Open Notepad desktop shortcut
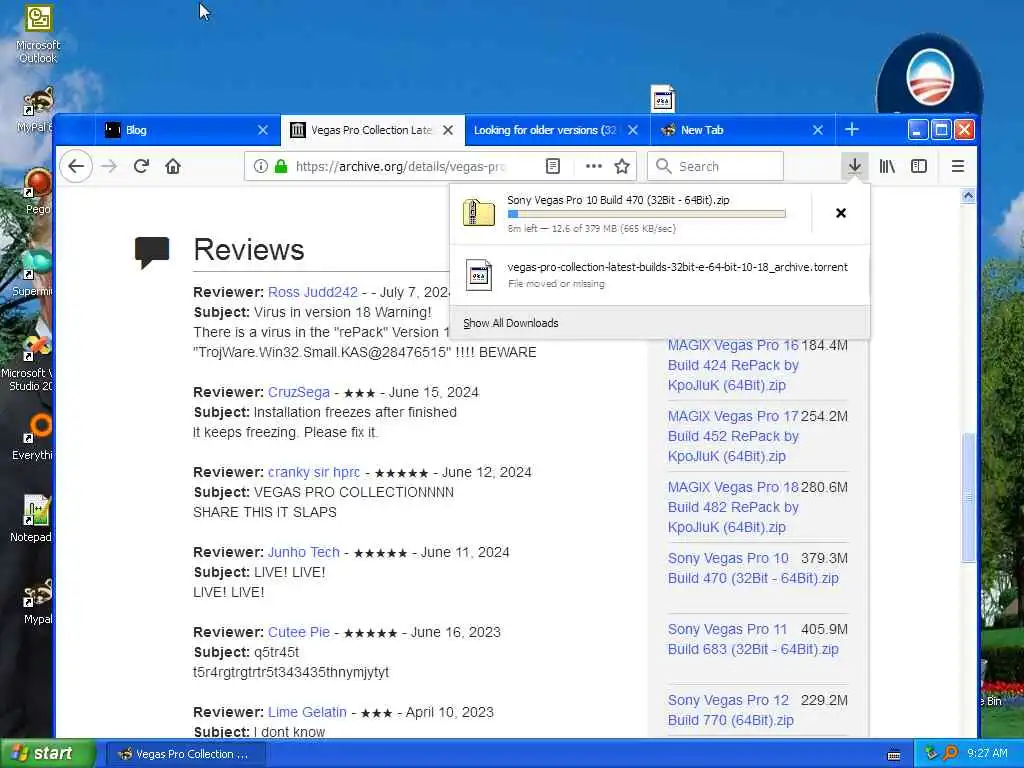The image size is (1024, 768). click(x=31, y=519)
